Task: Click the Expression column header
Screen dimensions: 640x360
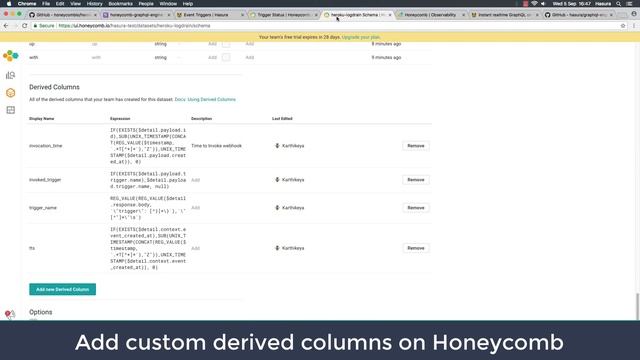Action: 120,119
